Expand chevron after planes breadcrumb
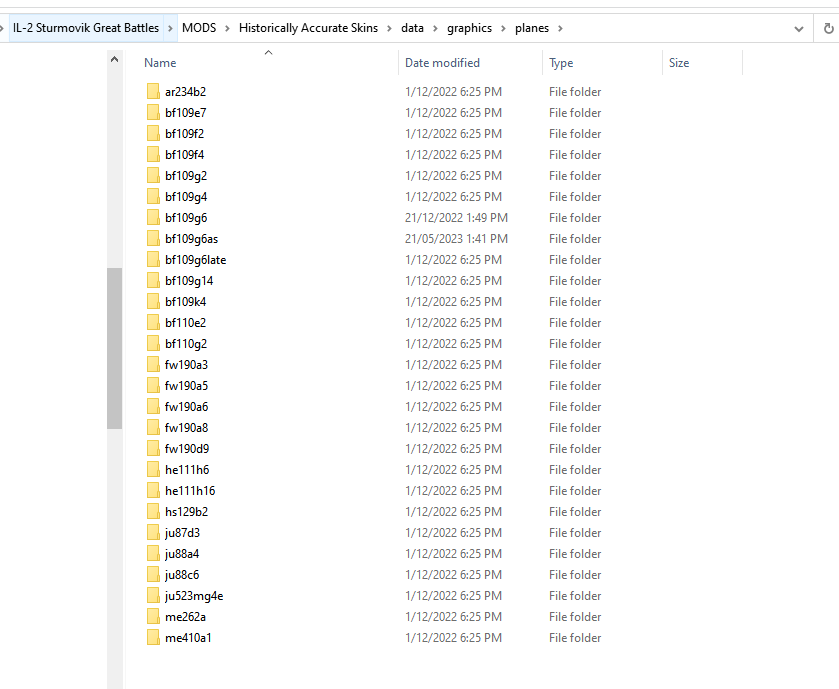The height and width of the screenshot is (689, 839). pos(560,28)
